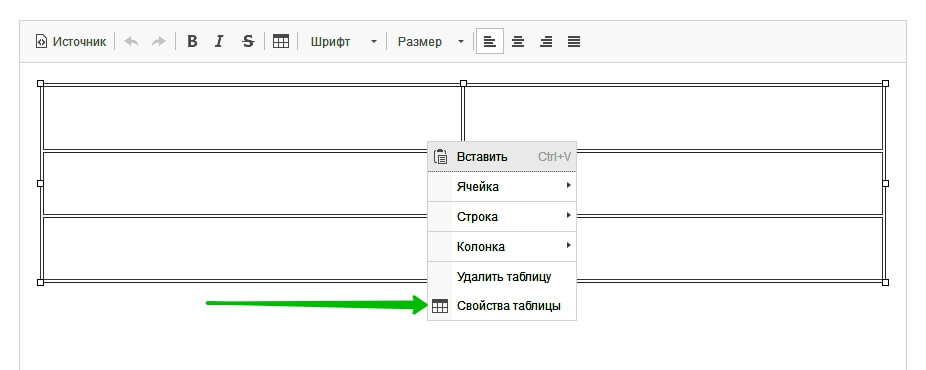Justify the text alignment
The height and width of the screenshot is (370, 926).
(x=574, y=42)
